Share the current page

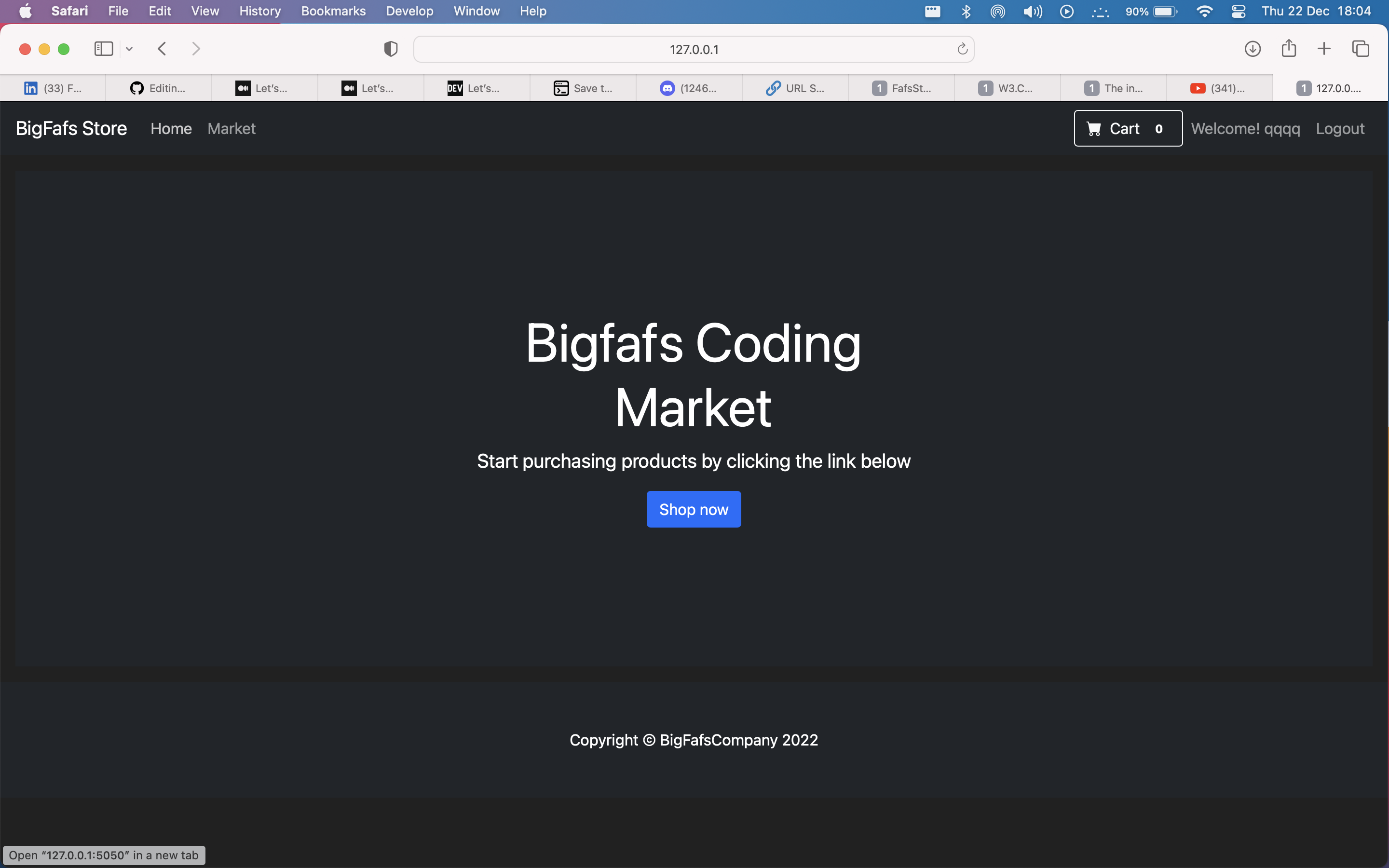(1289, 49)
